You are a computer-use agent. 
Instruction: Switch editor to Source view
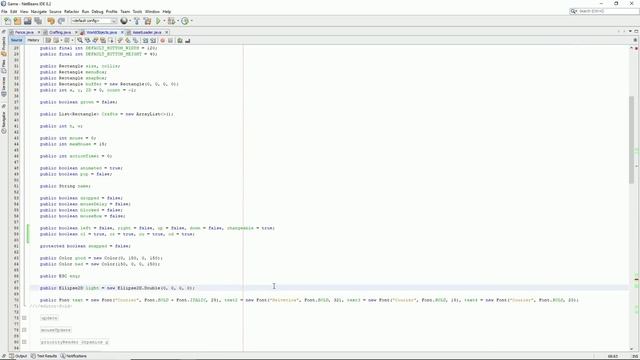tap(16, 40)
